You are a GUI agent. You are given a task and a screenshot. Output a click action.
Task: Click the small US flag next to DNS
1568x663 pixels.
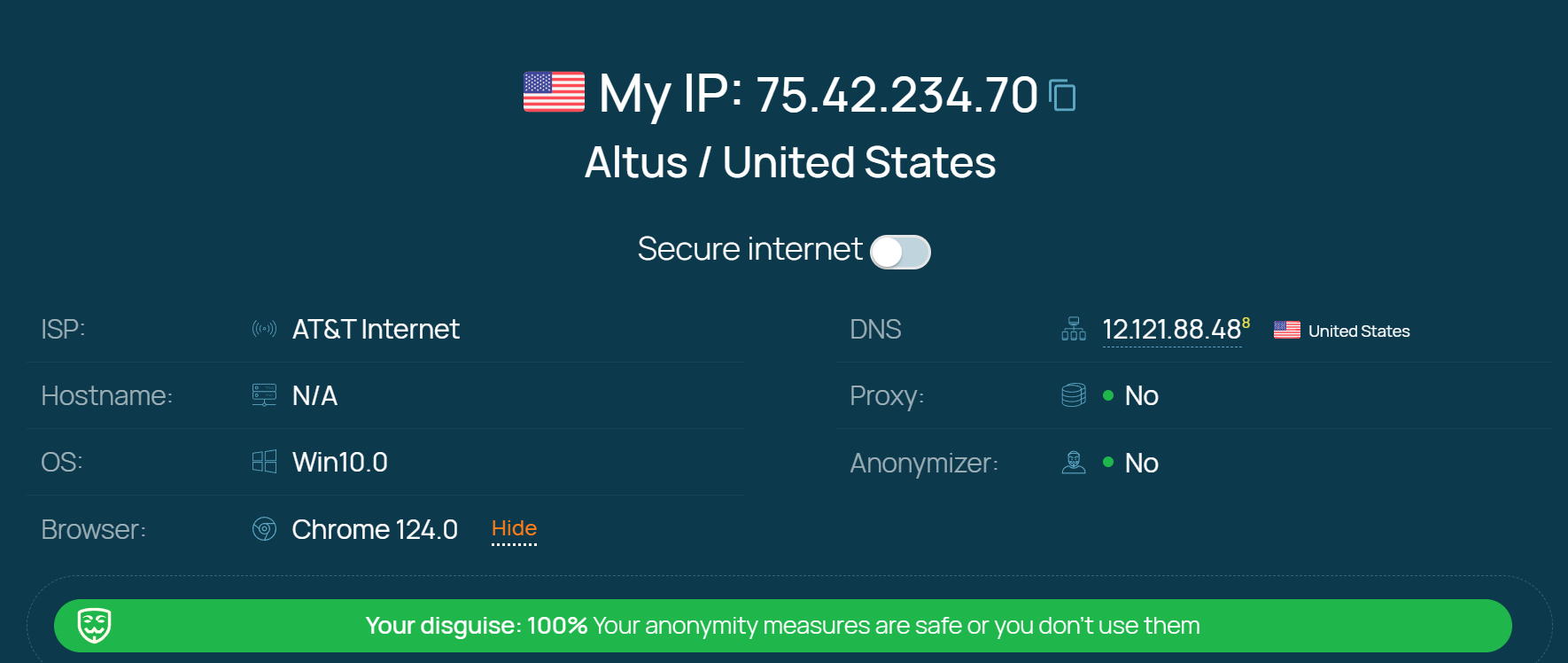pyautogui.click(x=1286, y=330)
